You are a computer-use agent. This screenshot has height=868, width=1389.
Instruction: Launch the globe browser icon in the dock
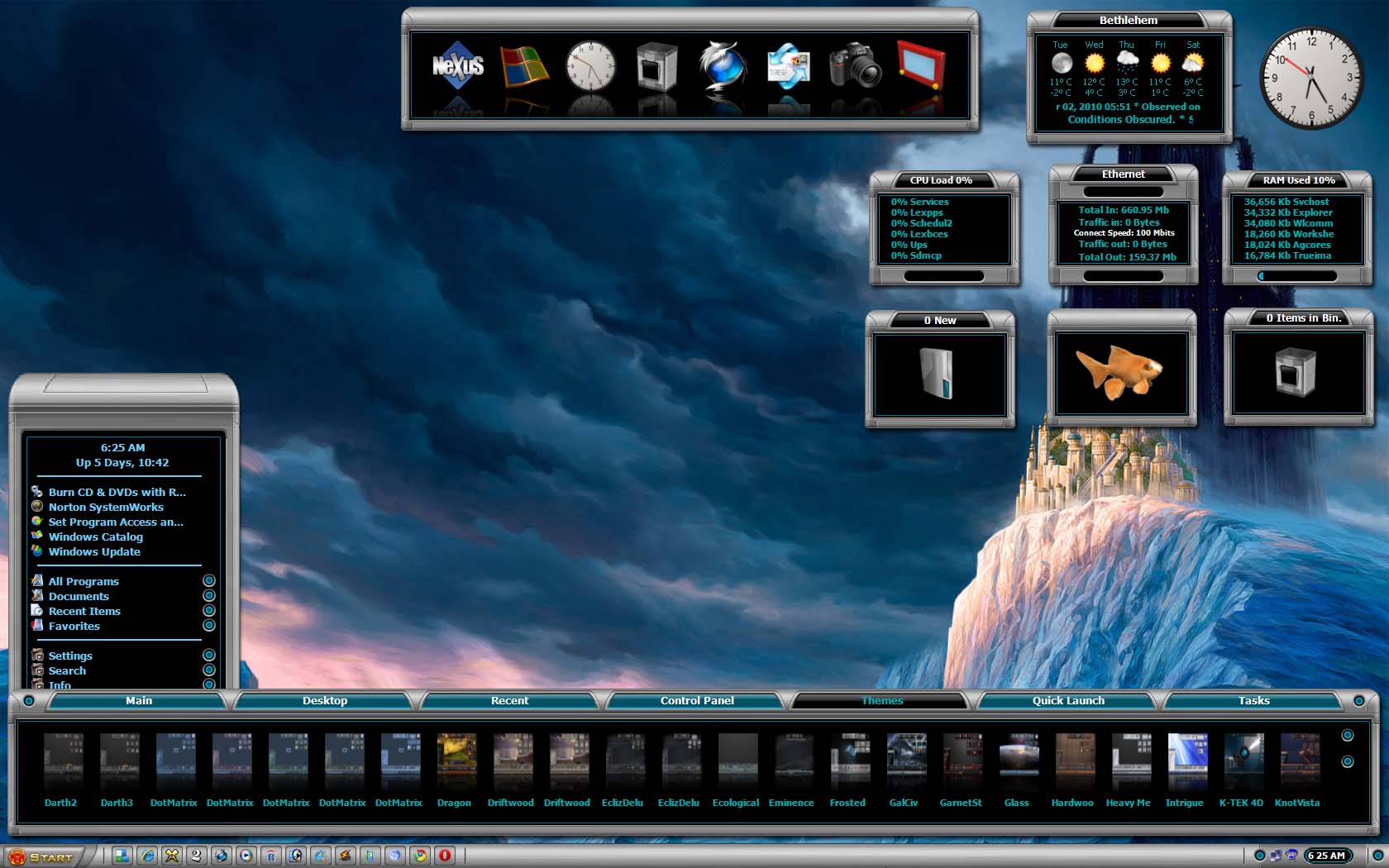[x=723, y=66]
